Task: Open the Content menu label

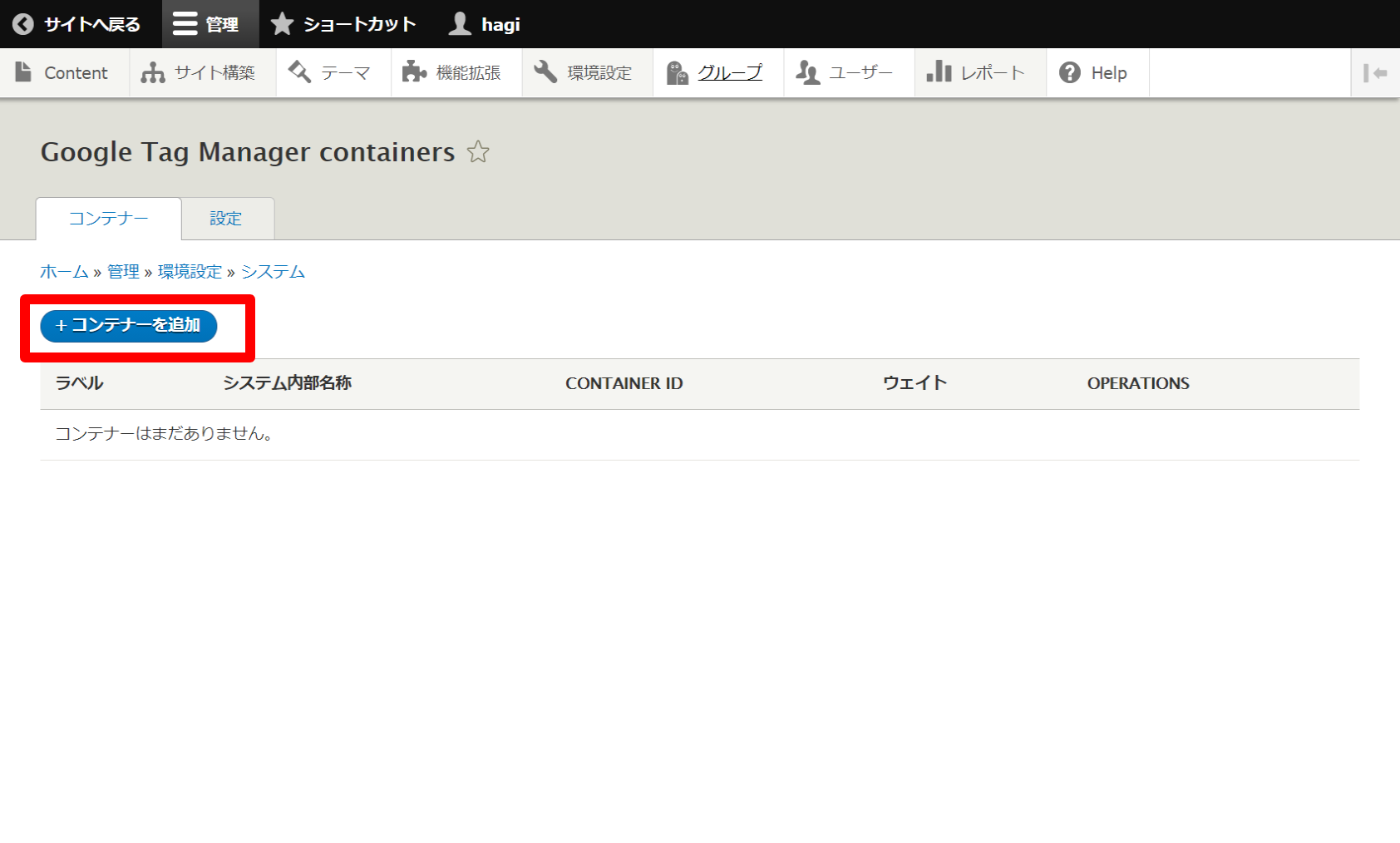Action: point(76,73)
